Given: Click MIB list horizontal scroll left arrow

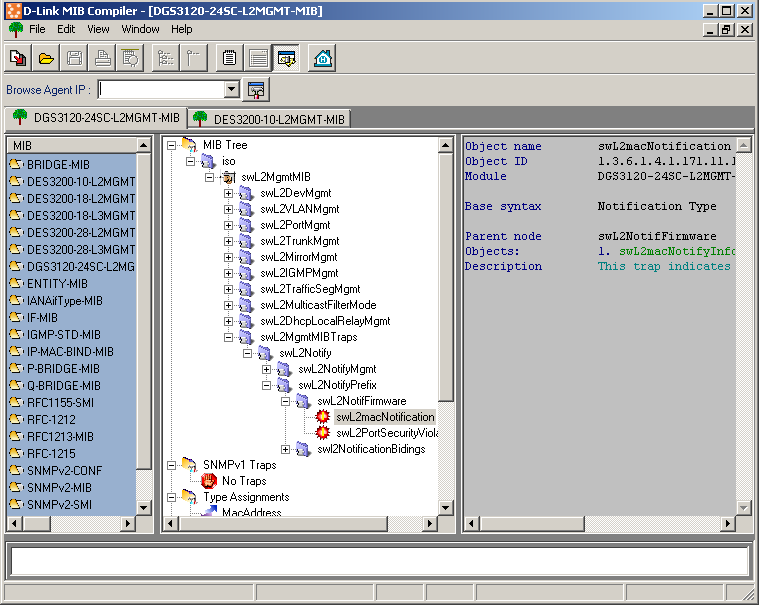Looking at the screenshot, I should (15, 523).
